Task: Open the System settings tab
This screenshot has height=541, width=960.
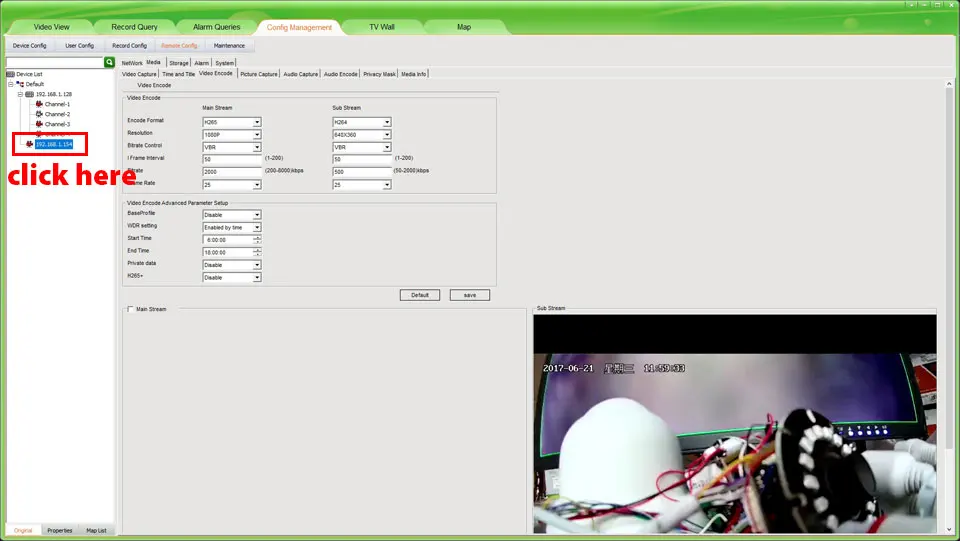Action: pyautogui.click(x=224, y=63)
